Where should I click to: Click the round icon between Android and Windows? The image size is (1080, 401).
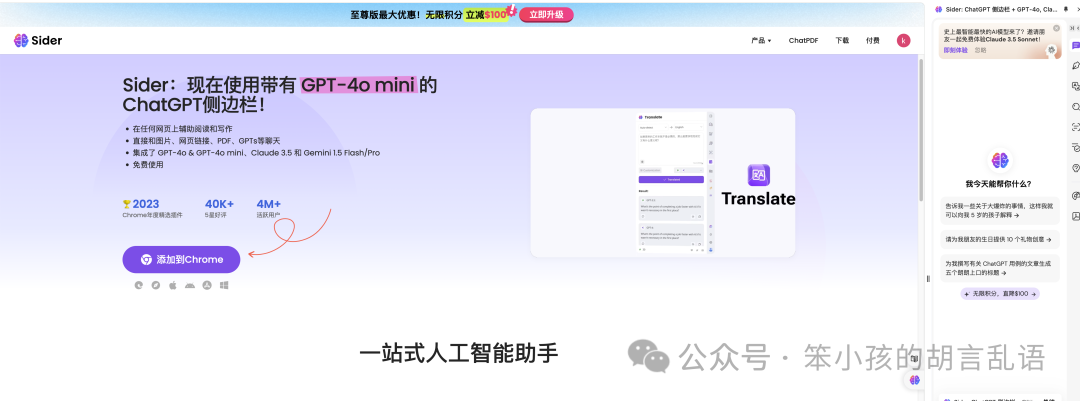(x=207, y=285)
